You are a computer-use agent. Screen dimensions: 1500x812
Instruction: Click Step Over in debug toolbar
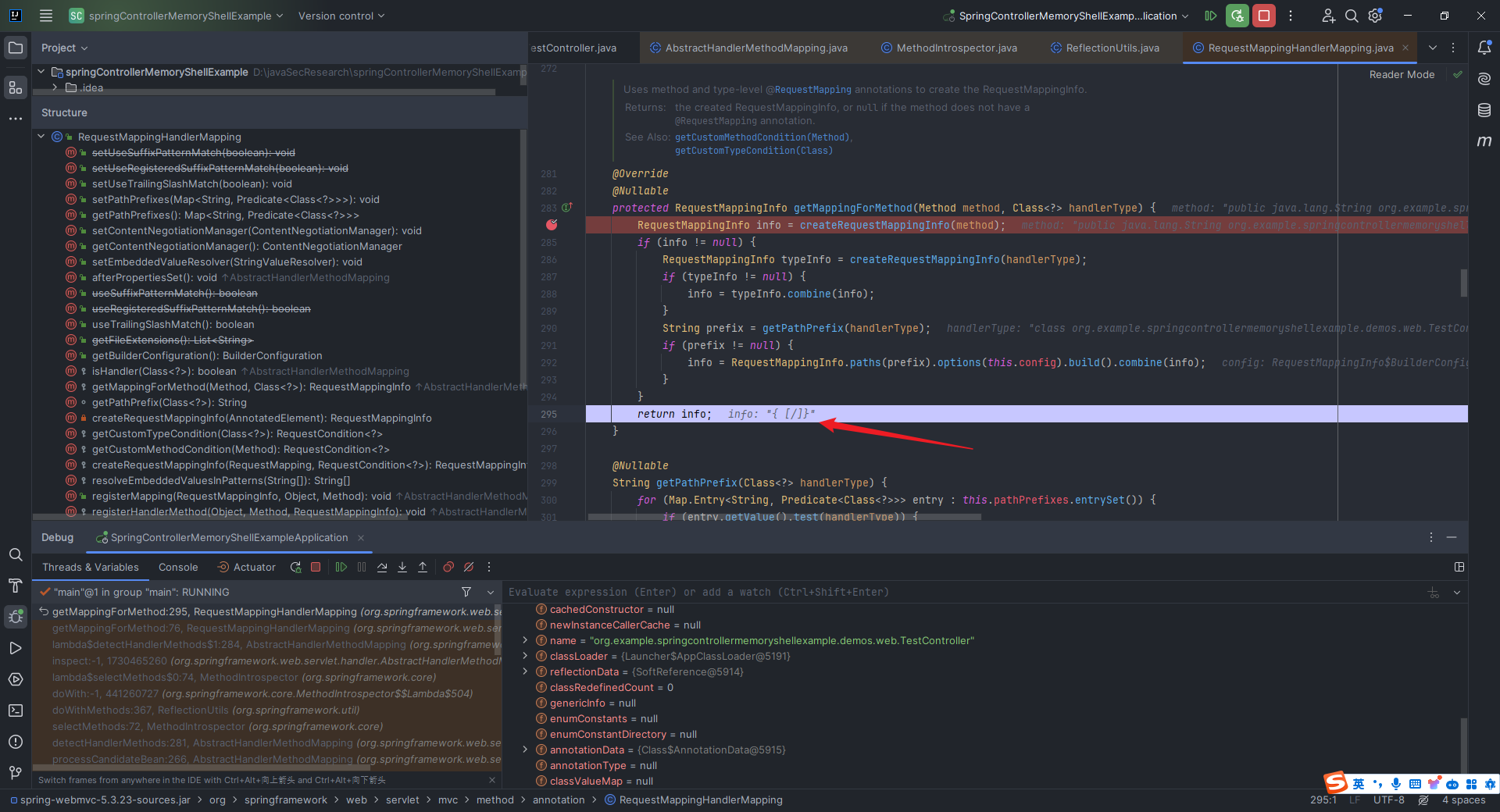pos(382,568)
